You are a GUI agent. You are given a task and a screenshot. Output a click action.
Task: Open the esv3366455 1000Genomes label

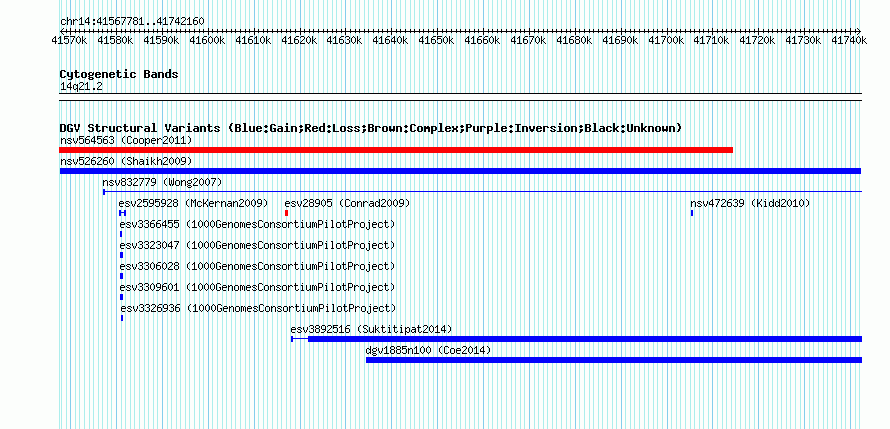[x=257, y=224]
